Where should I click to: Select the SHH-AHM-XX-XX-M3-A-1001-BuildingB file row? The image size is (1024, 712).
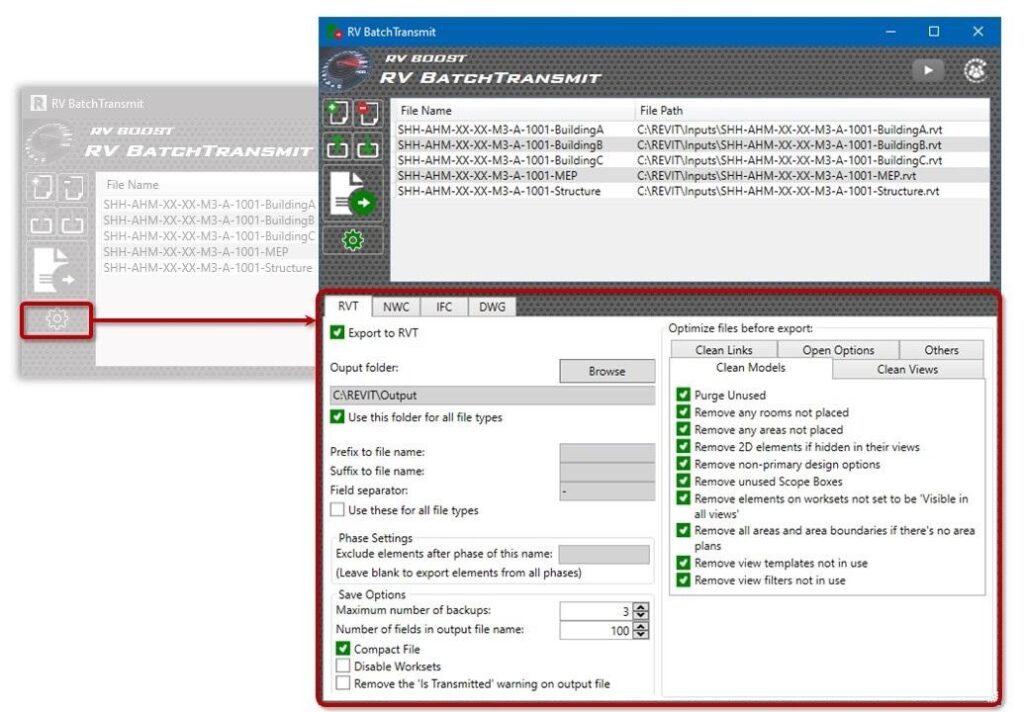point(690,145)
